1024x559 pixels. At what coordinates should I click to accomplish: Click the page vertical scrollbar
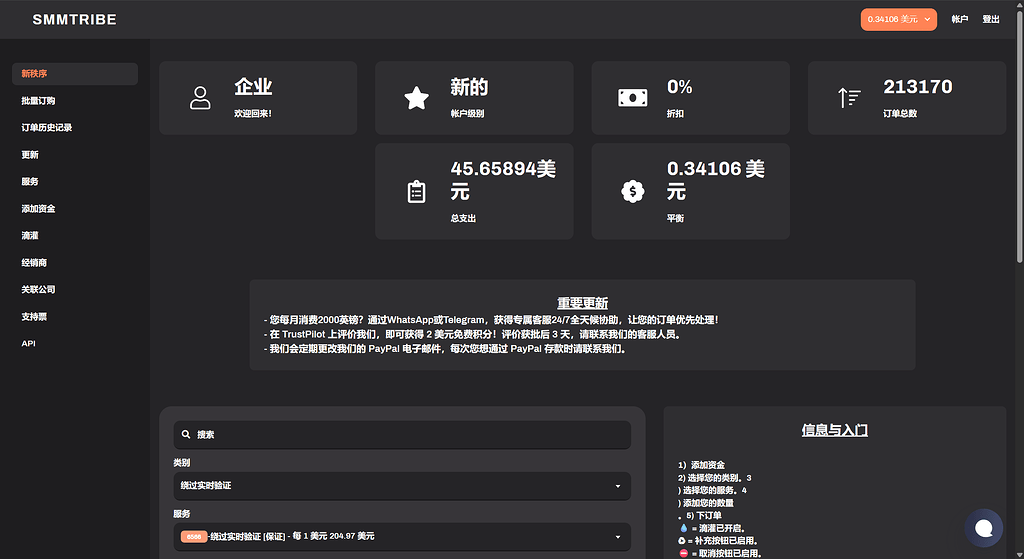[x=1019, y=137]
